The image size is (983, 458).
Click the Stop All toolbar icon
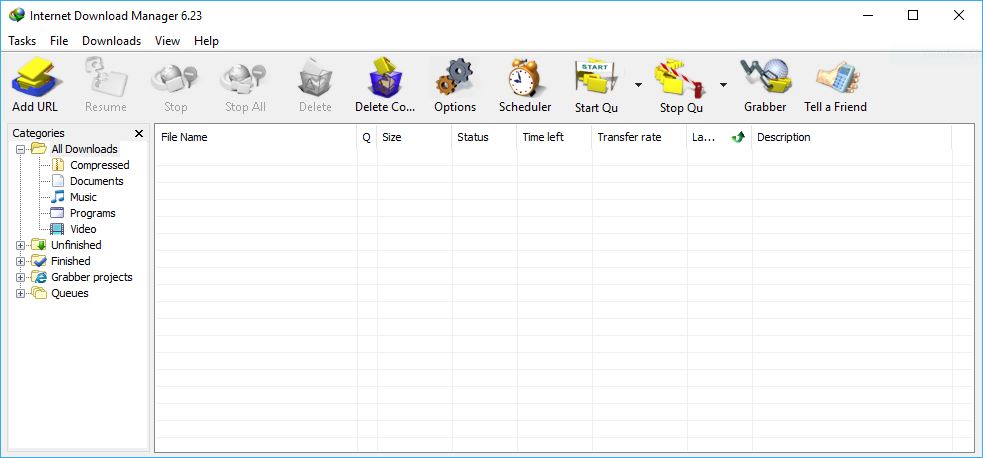tap(245, 77)
